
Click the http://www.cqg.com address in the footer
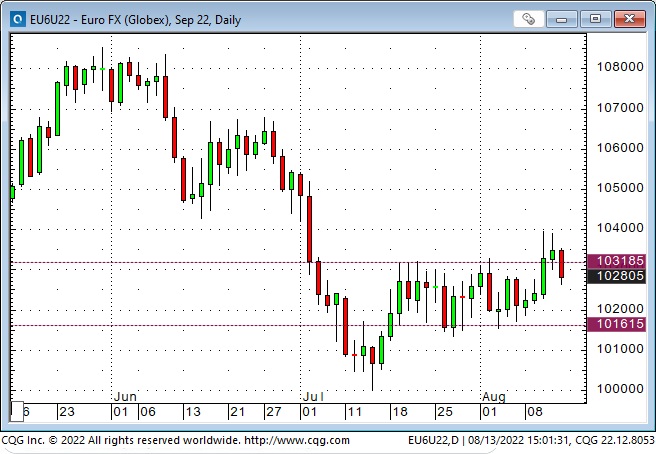click(x=297, y=440)
